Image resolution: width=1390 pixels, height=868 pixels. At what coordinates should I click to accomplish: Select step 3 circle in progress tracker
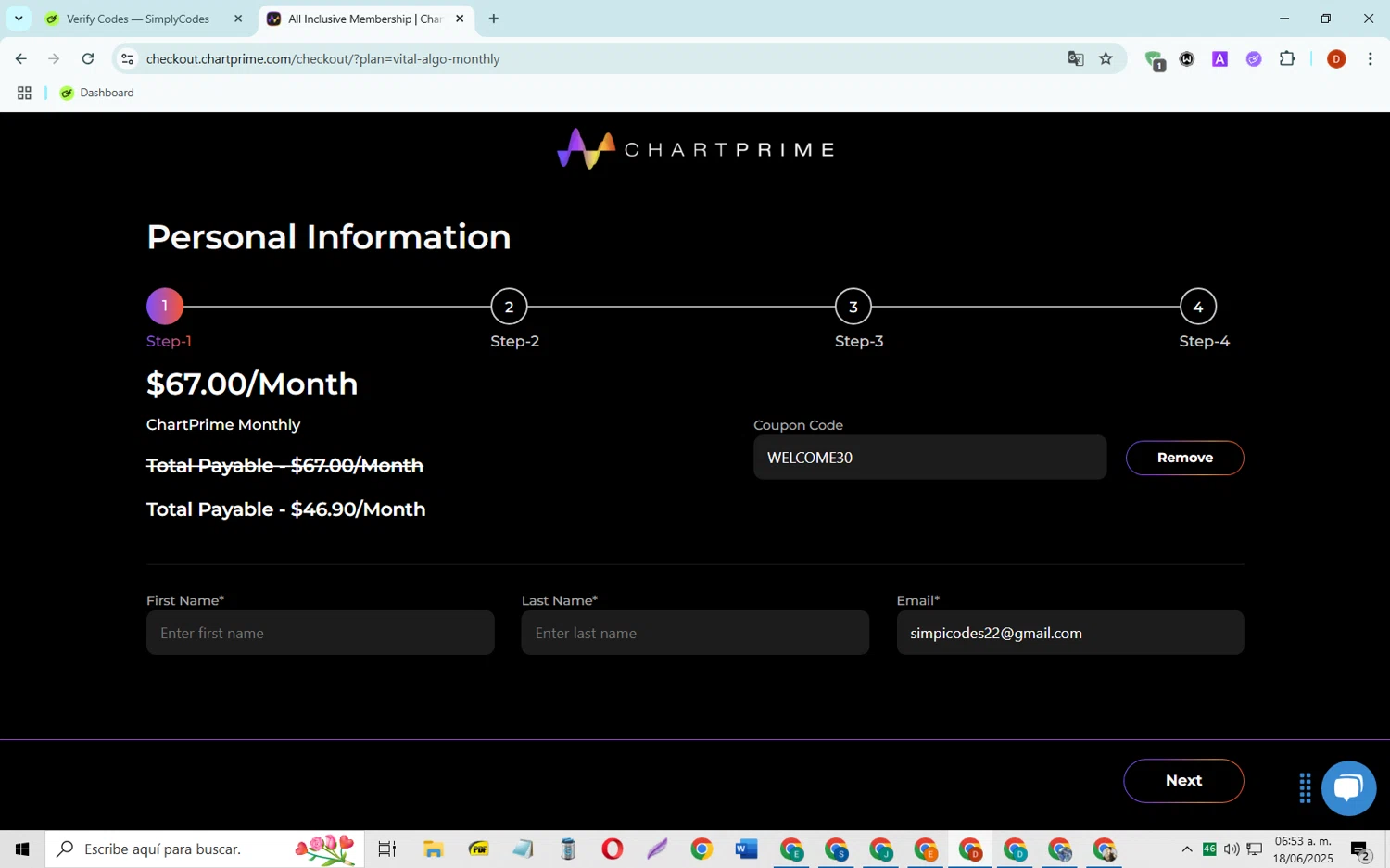(853, 307)
